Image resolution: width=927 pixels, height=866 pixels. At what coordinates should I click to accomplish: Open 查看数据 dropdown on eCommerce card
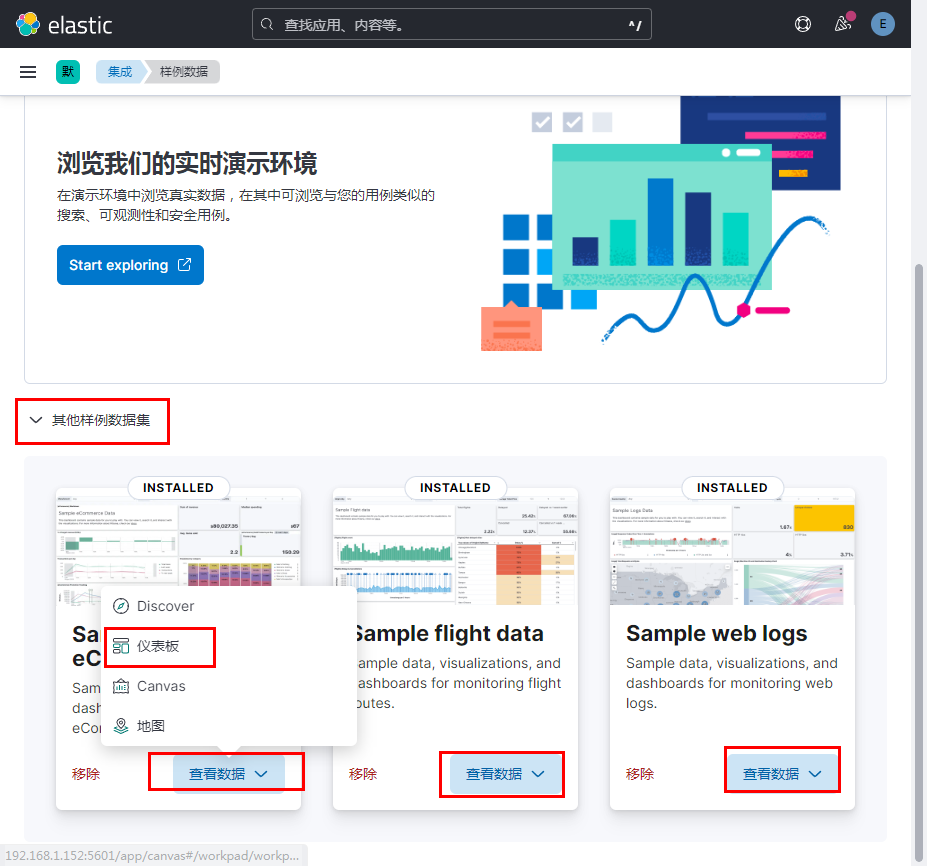coord(228,774)
